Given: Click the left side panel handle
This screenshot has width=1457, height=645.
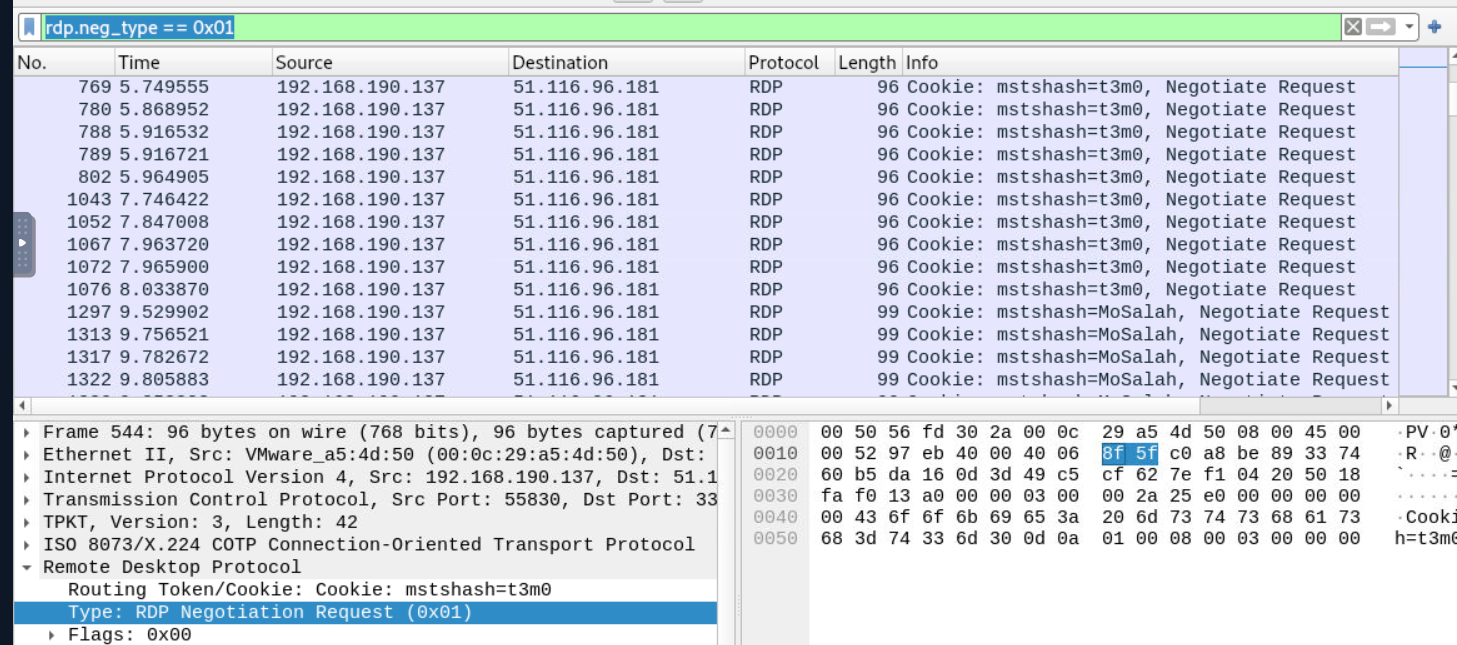Looking at the screenshot, I should (x=24, y=244).
